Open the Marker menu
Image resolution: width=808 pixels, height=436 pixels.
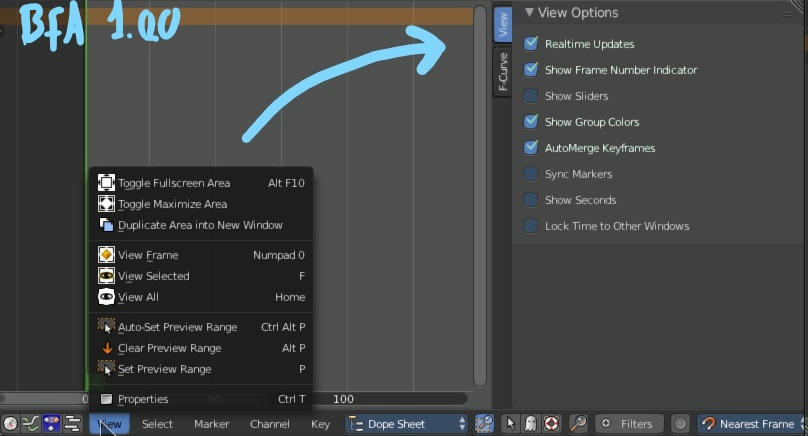coord(211,424)
